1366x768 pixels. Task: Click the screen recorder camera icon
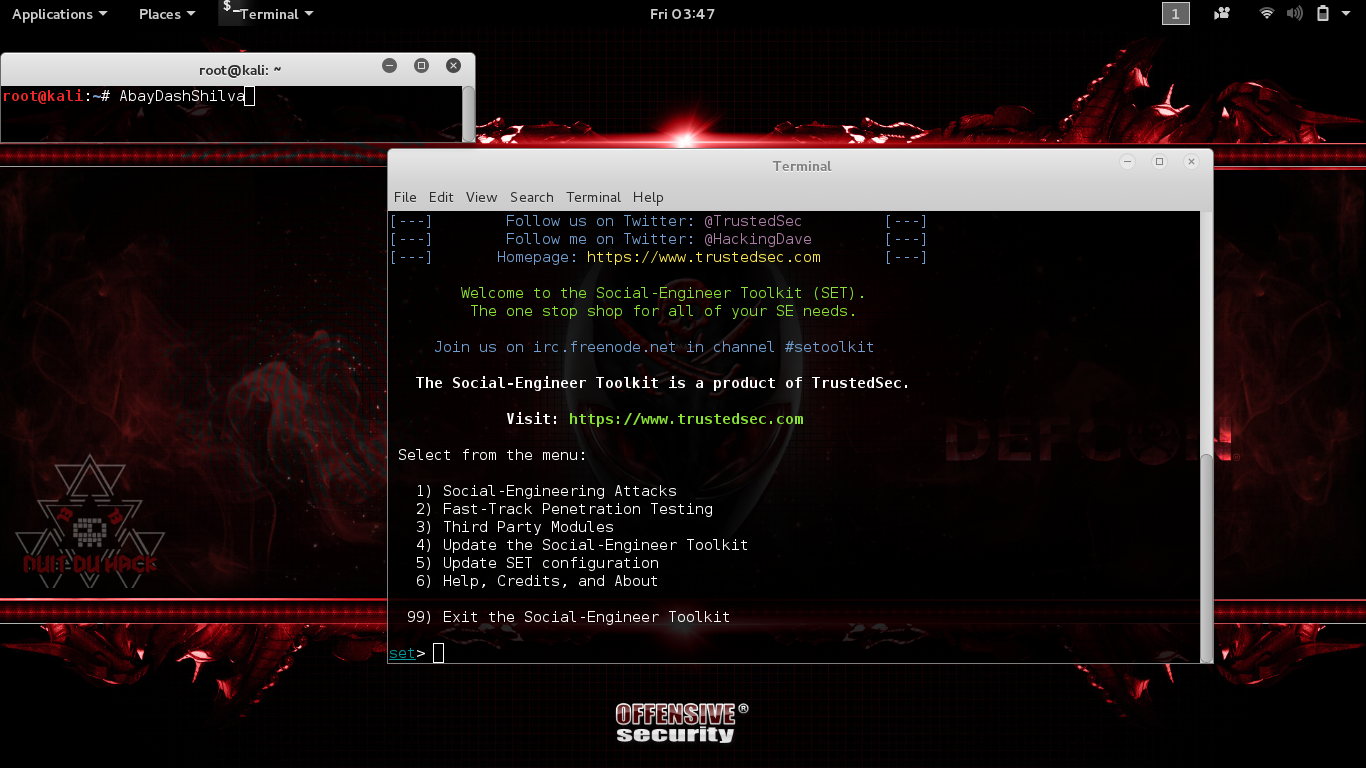(1222, 14)
